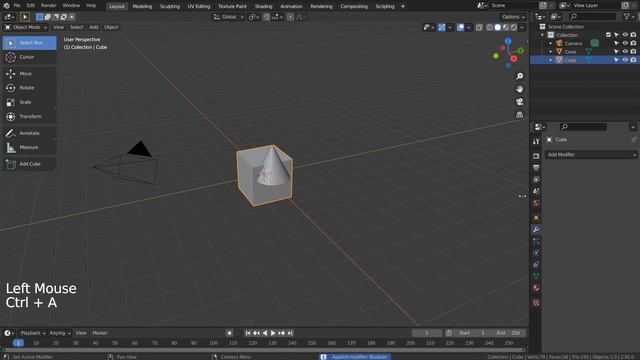Select the Cursor tool
Screen dimensions: 640x360
(x=29, y=57)
